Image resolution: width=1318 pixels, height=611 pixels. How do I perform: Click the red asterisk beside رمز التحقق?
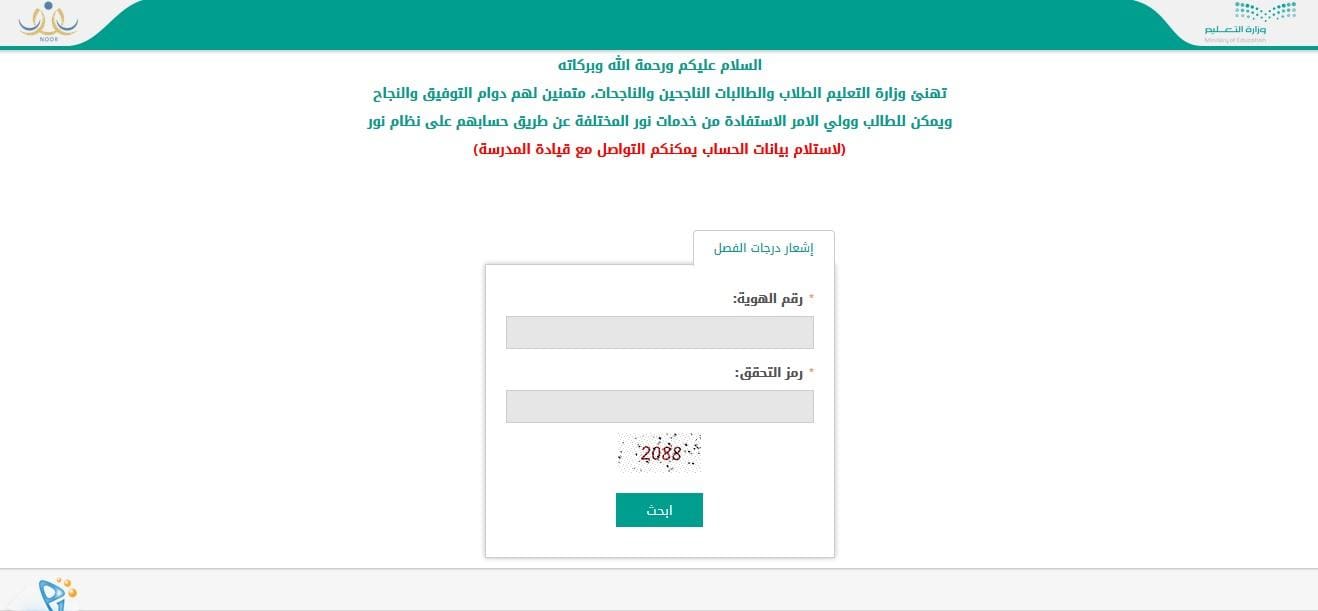coord(811,373)
